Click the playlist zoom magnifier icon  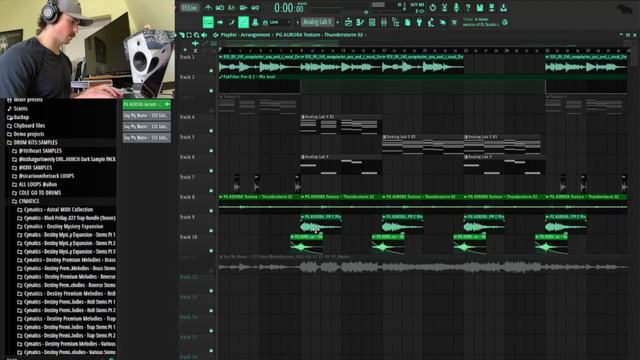pos(197,35)
